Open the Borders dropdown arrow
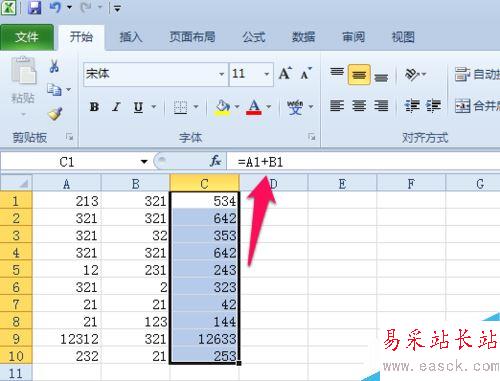 (x=196, y=107)
